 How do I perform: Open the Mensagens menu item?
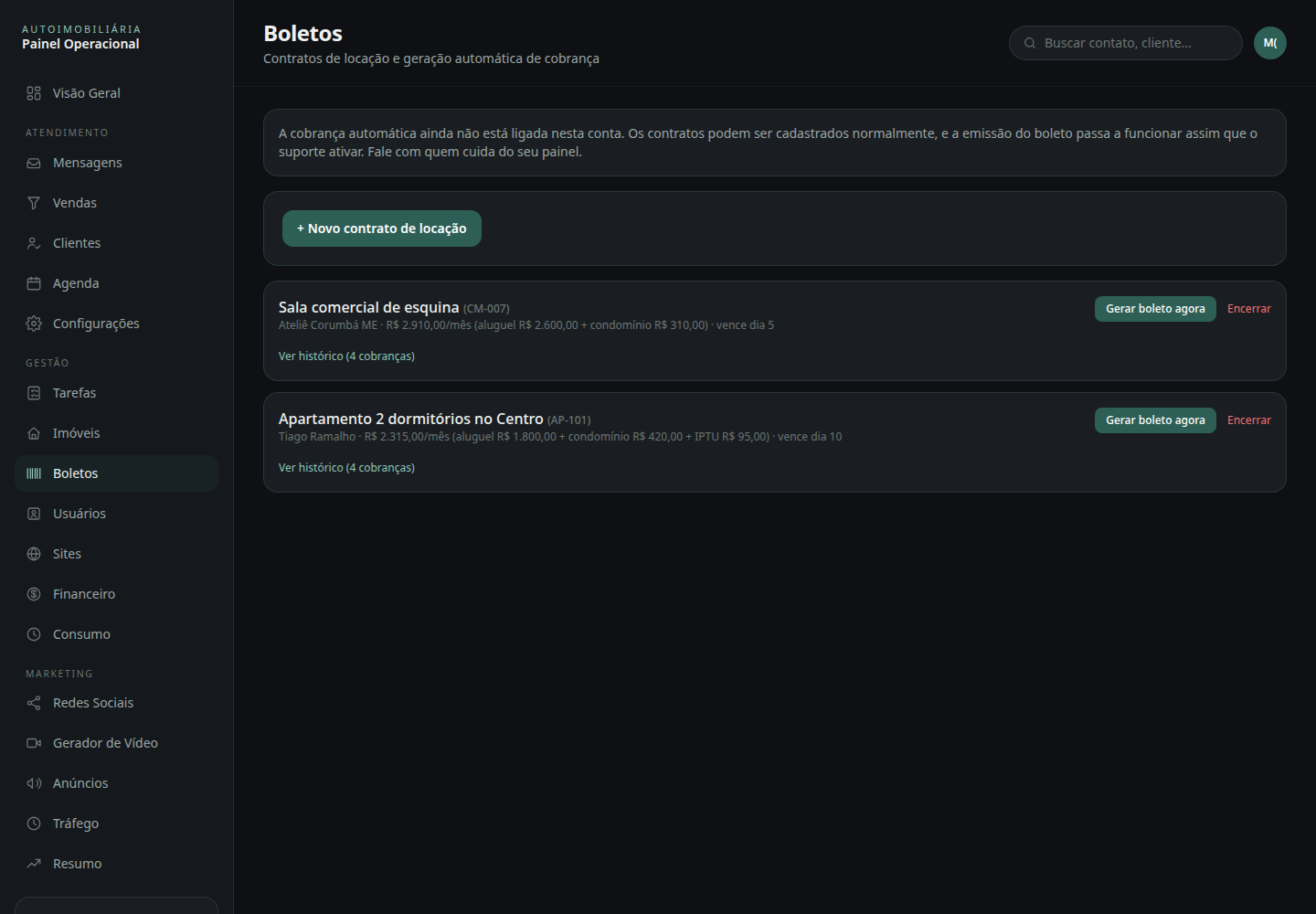click(x=116, y=163)
